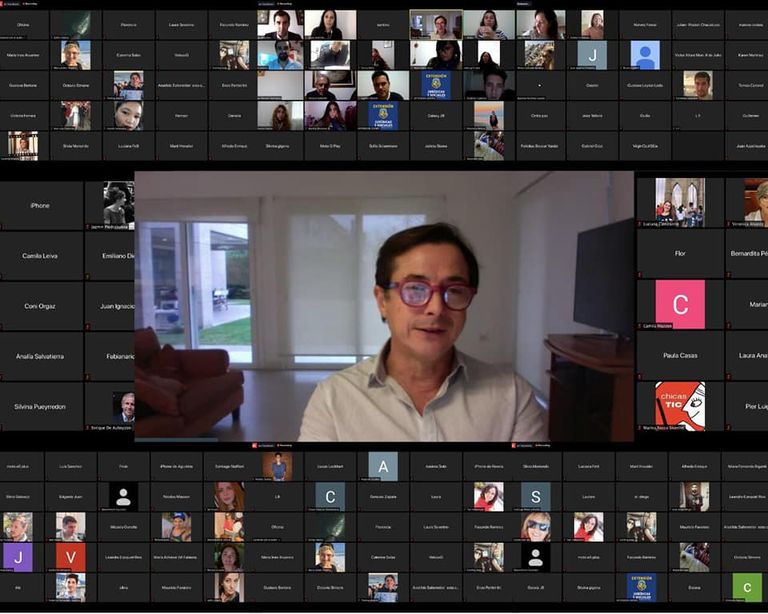Select the Paula Casas participant tile
768x614 pixels.
pos(680,355)
